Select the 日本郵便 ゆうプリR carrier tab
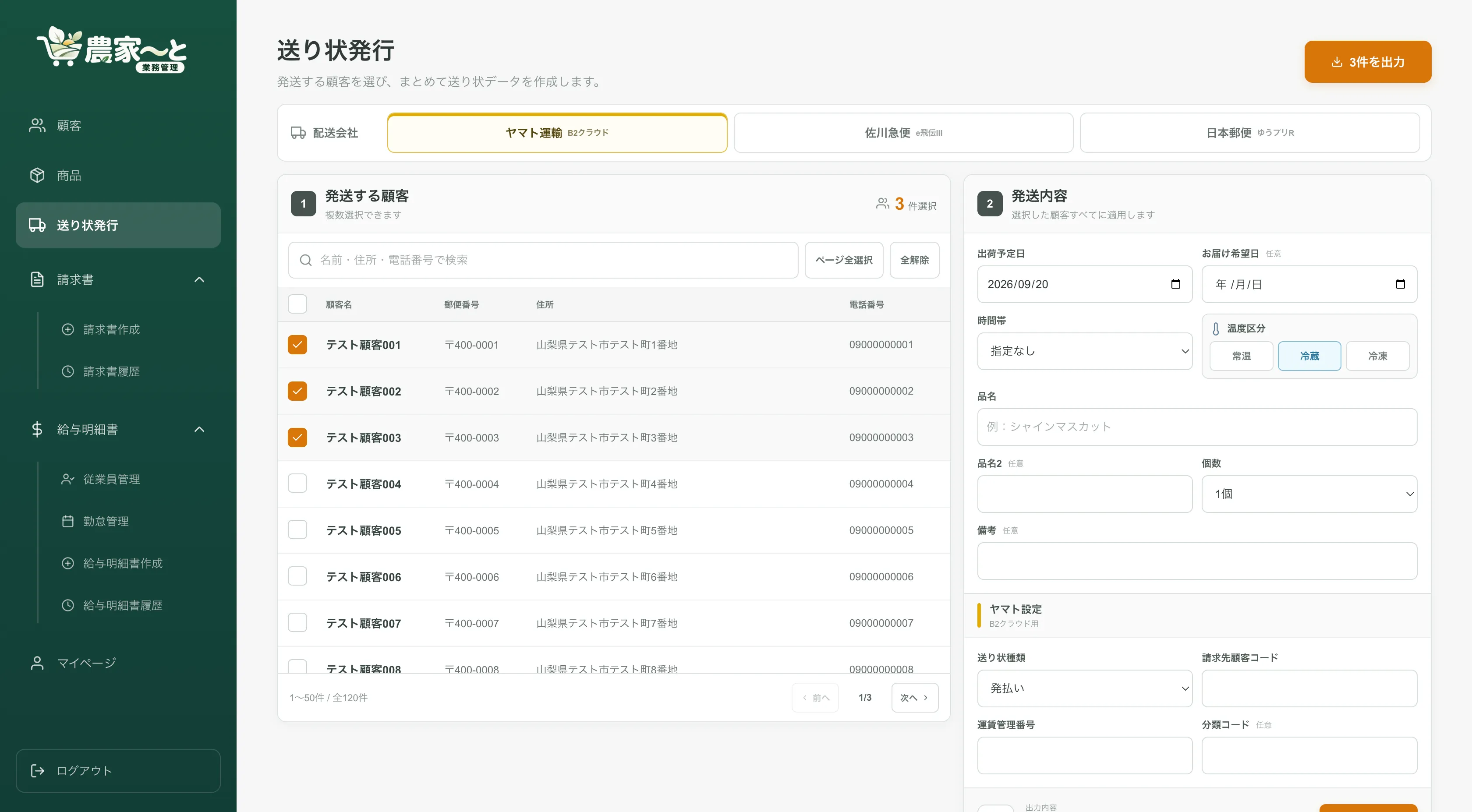This screenshot has width=1472, height=812. coord(1250,133)
